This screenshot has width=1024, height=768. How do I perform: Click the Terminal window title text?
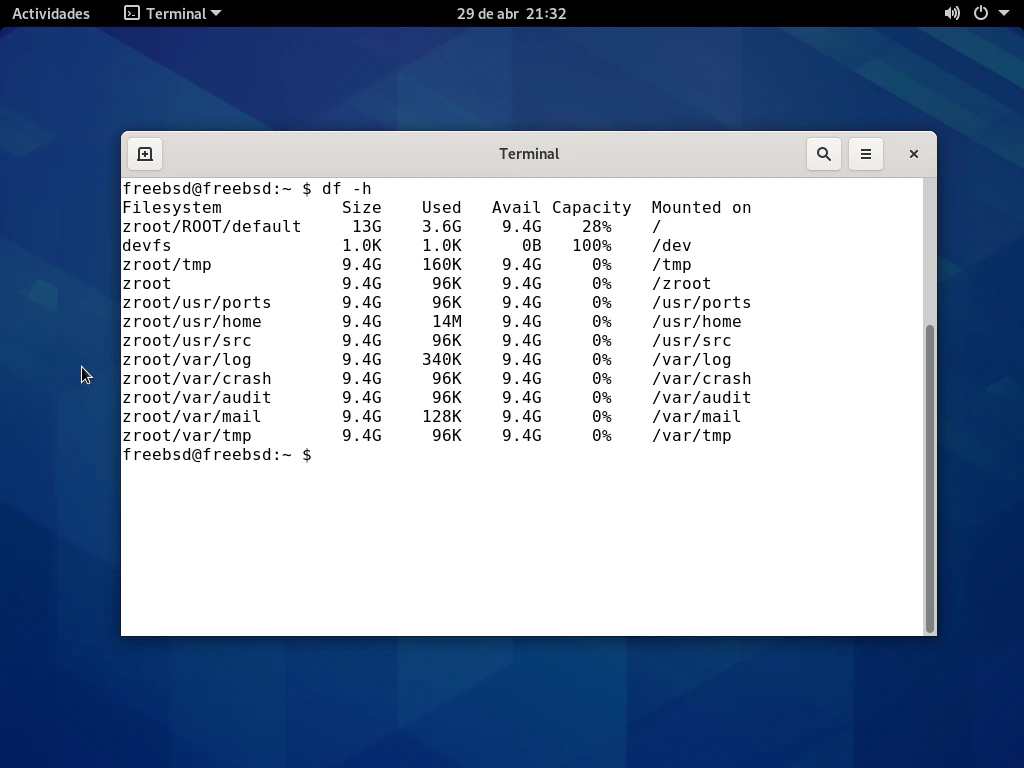tap(529, 154)
